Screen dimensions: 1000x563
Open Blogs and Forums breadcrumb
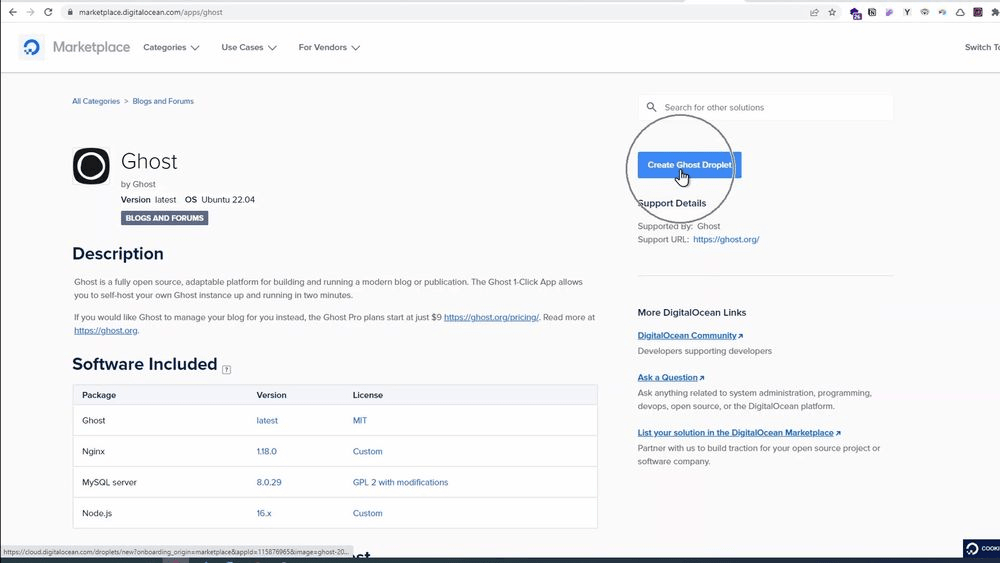point(163,101)
